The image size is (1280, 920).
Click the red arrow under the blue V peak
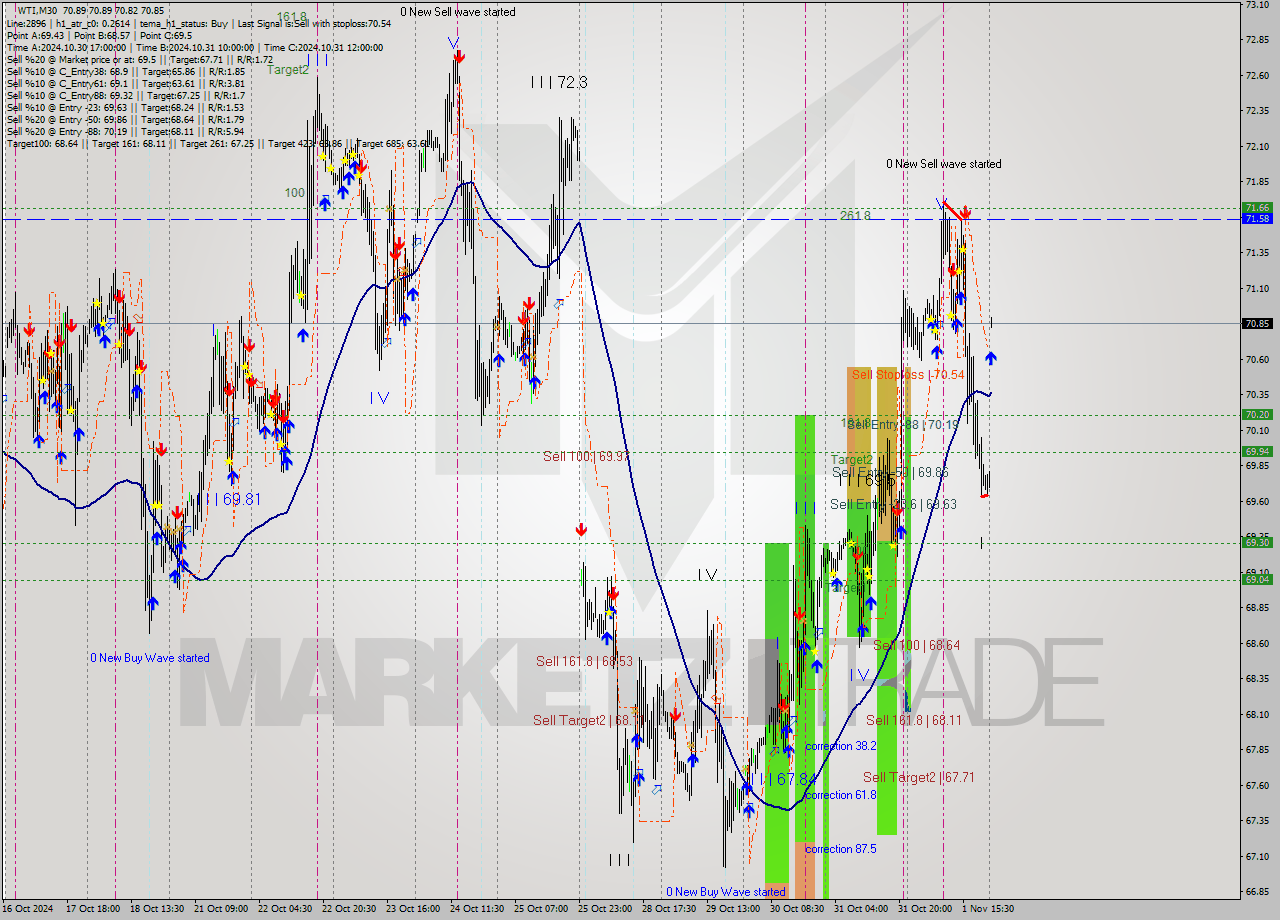[457, 57]
